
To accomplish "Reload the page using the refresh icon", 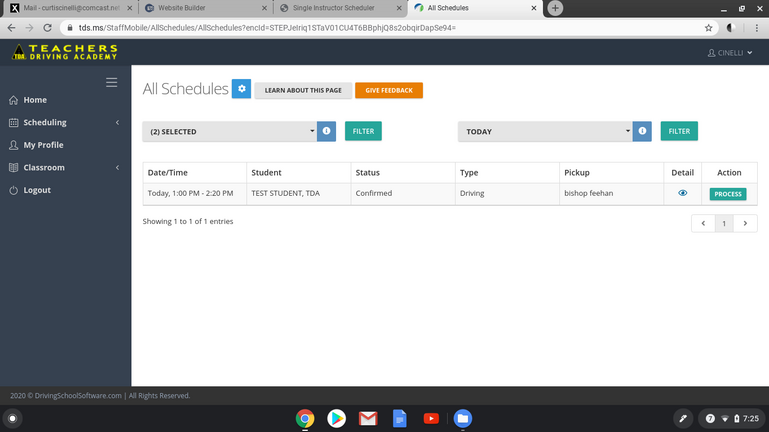I will pyautogui.click(x=47, y=28).
